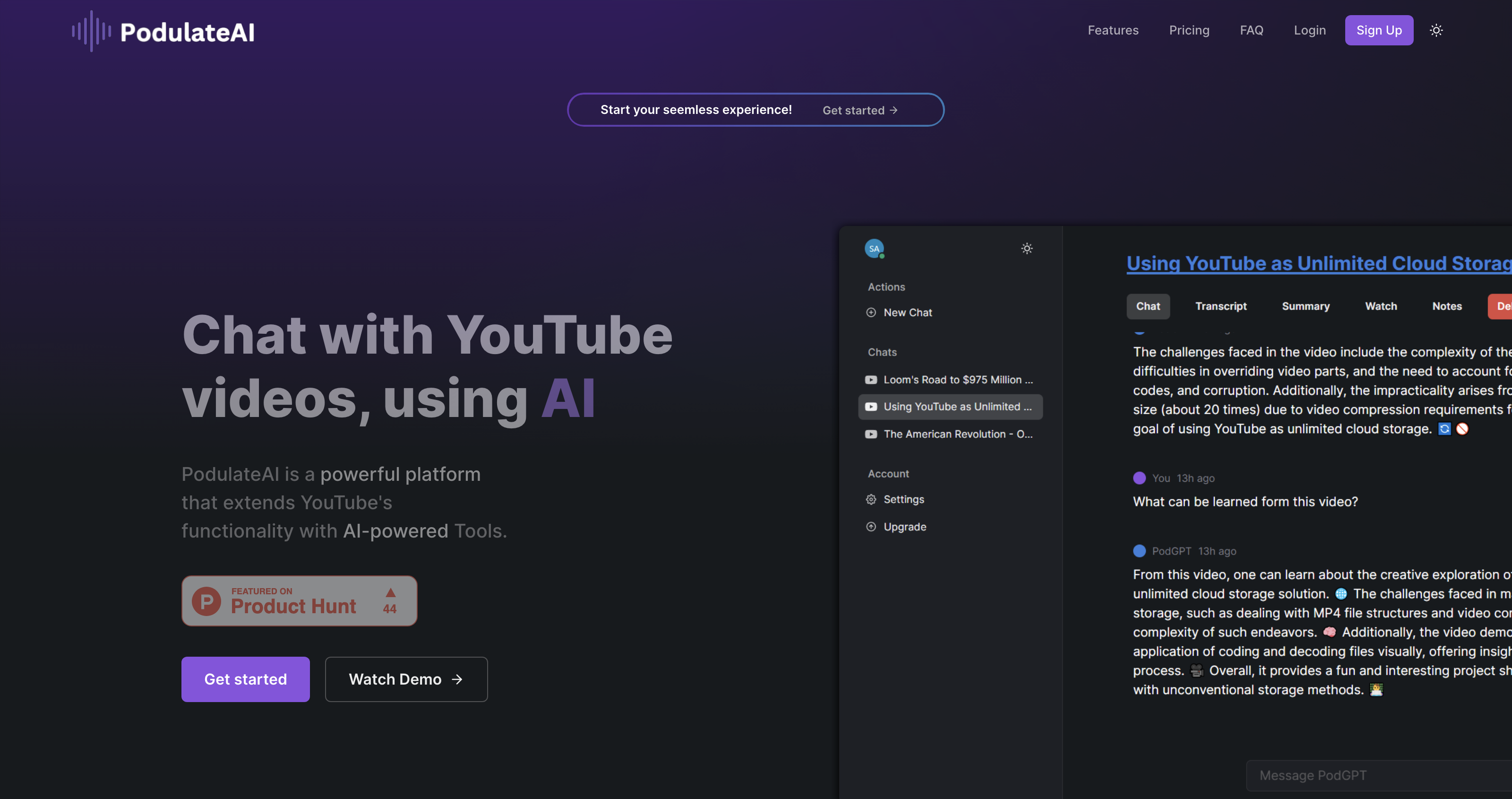Open the Pricing nav link
This screenshot has height=799, width=1512.
pos(1189,31)
